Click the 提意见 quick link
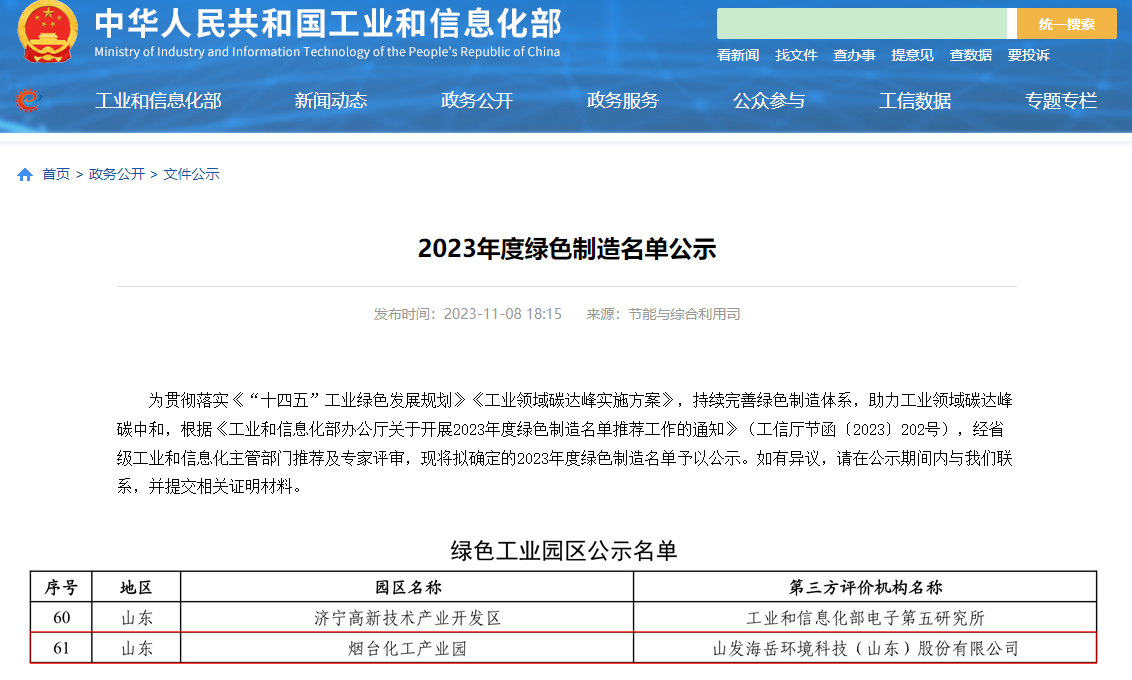Screen dimensions: 1132x680 912,56
